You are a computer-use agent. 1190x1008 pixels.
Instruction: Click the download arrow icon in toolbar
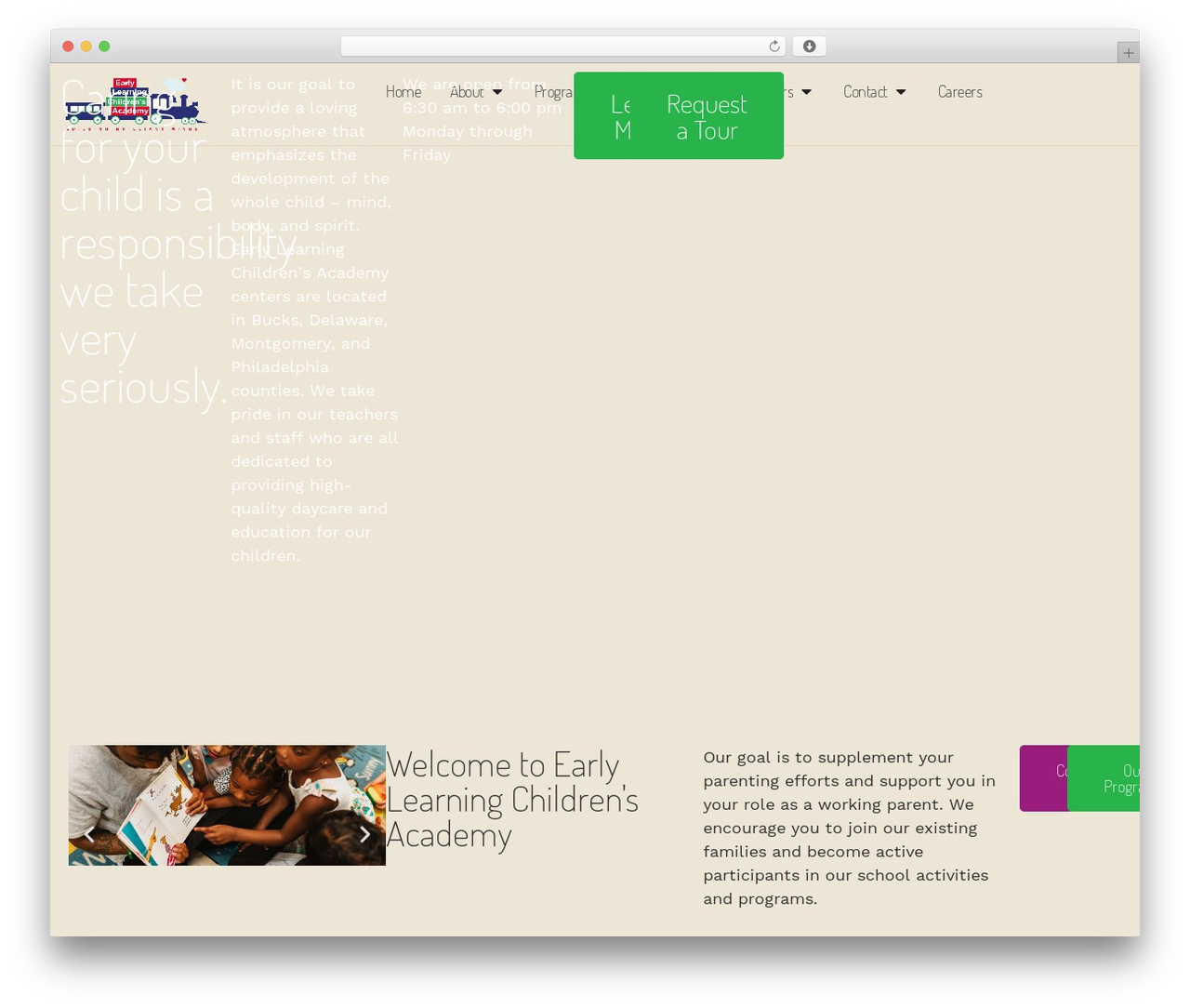809,46
